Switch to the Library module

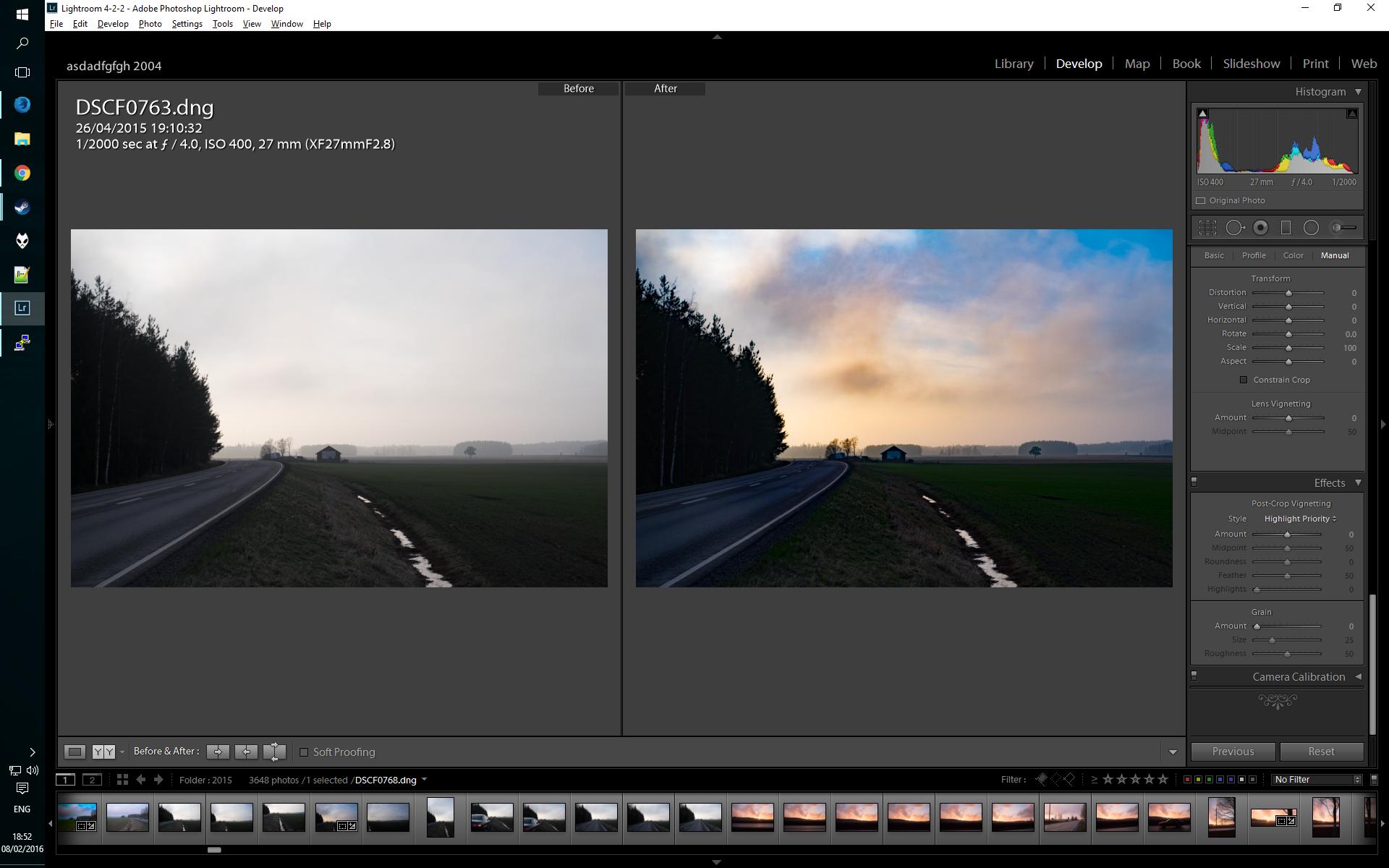tap(1014, 64)
